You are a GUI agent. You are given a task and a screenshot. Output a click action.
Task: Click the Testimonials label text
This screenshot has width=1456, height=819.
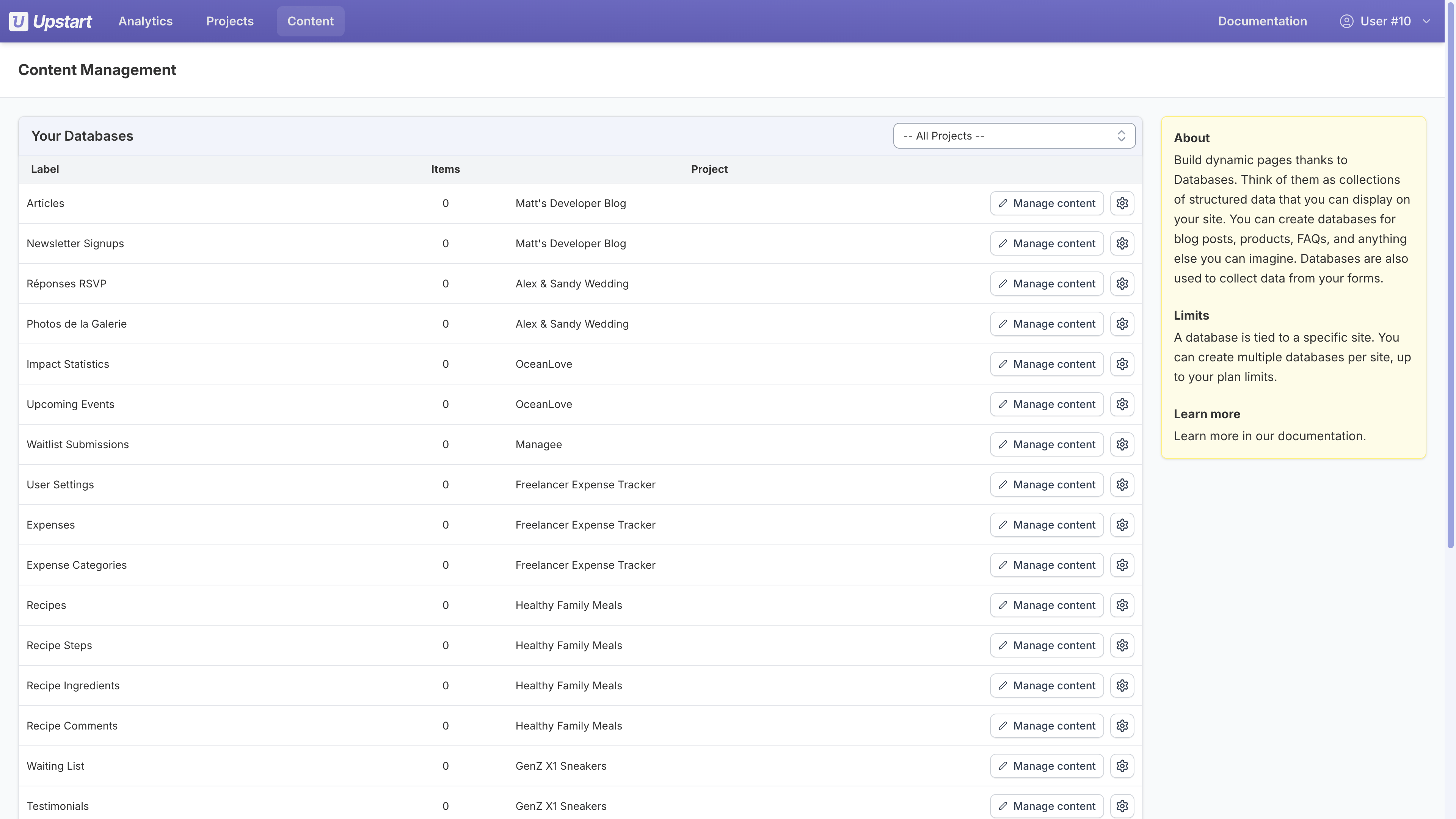click(x=58, y=806)
